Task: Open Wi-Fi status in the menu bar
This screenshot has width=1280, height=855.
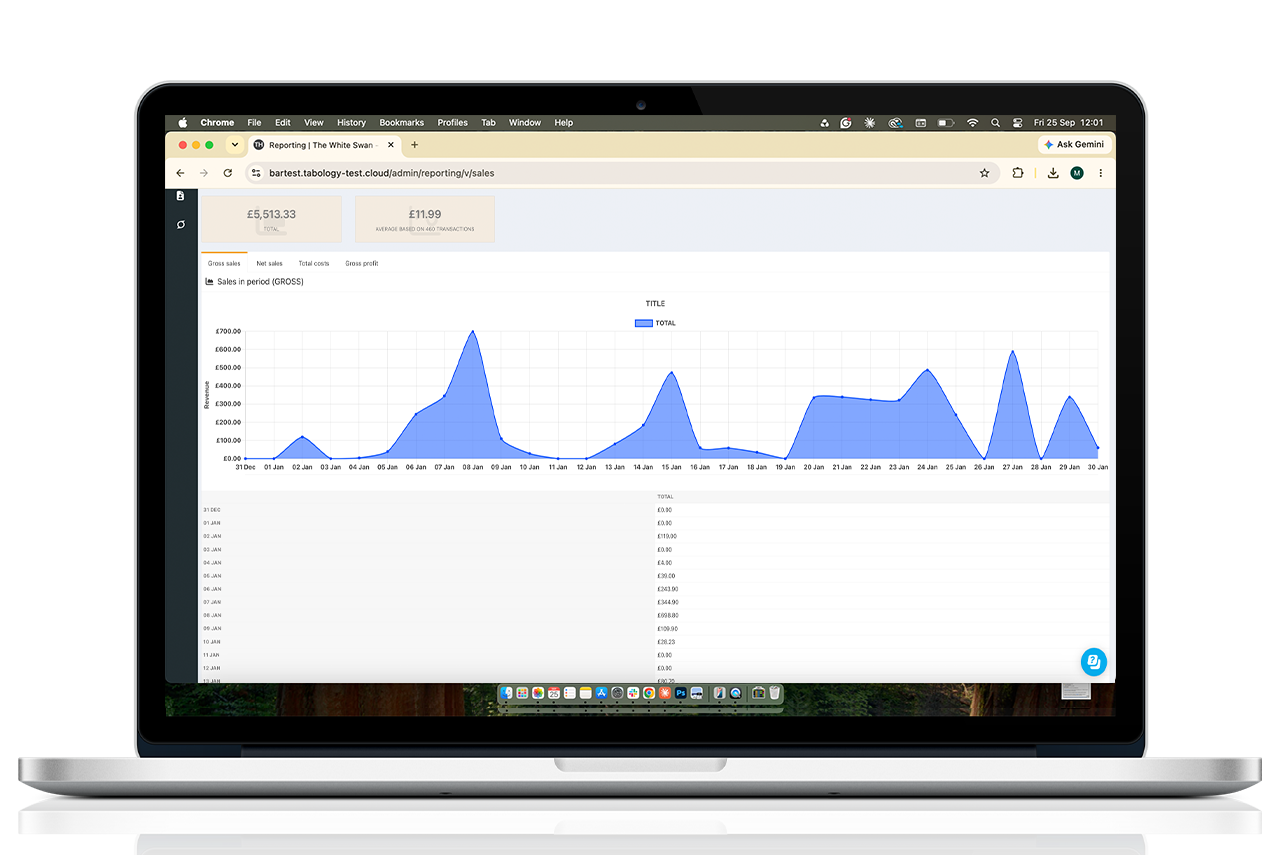Action: tap(972, 123)
